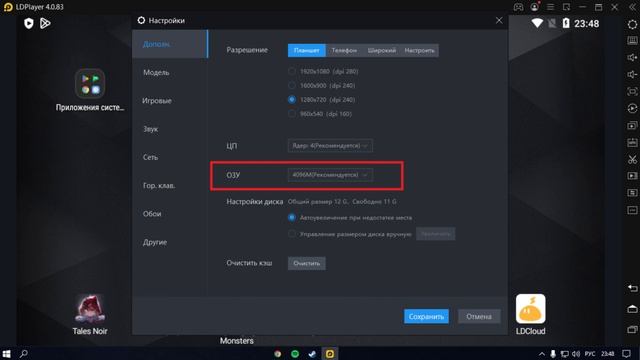Select 960x540 (dpi 160) resolution
Image resolution: width=640 pixels, height=360 pixels.
(x=291, y=114)
